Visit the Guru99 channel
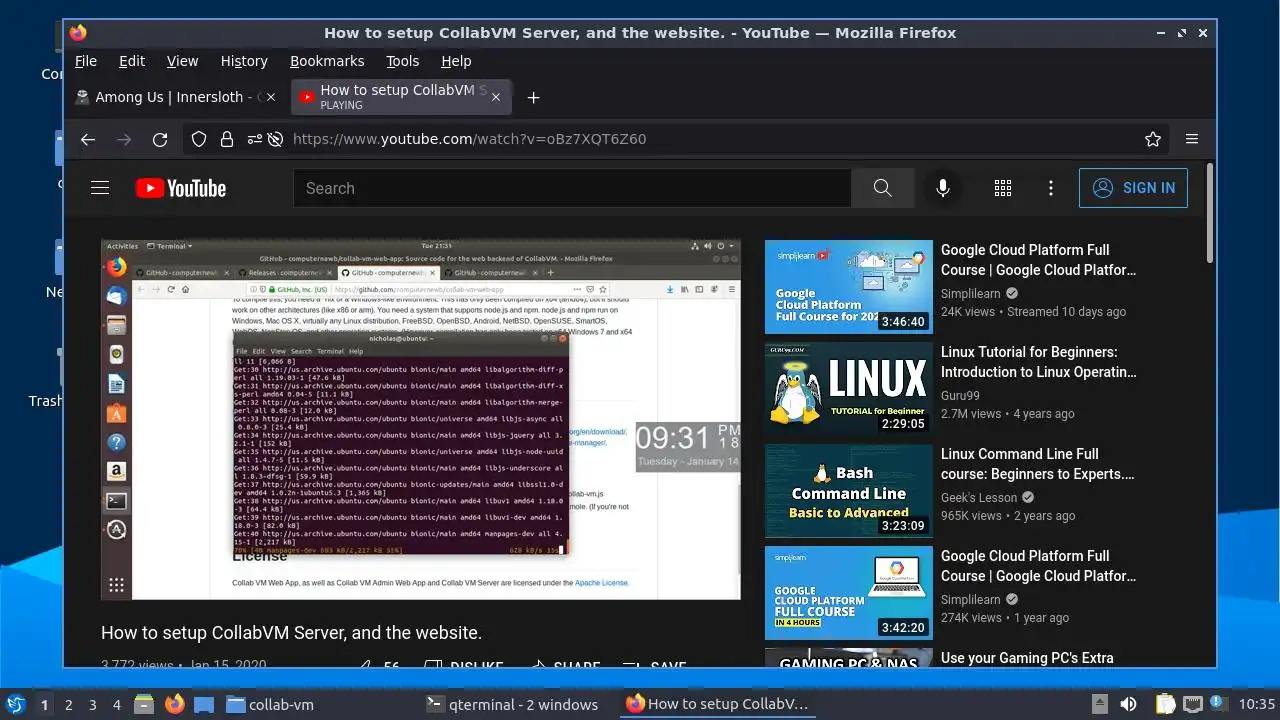 point(960,396)
